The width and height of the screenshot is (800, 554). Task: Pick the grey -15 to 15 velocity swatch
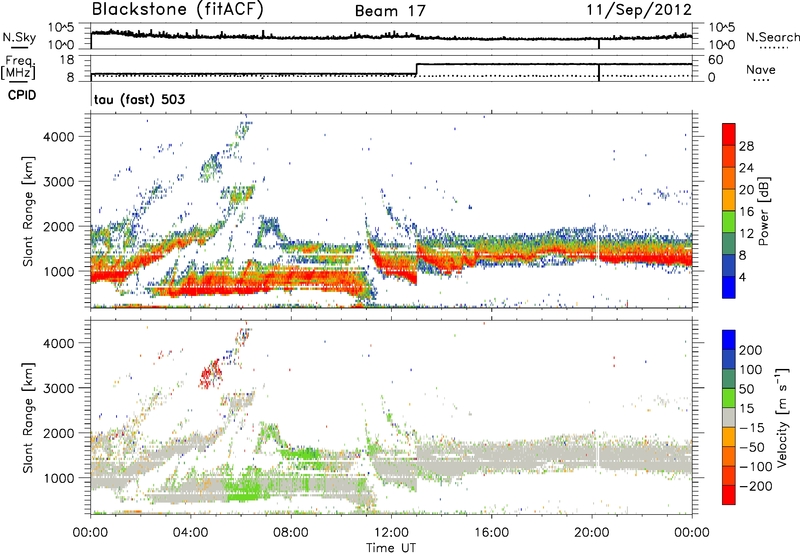[729, 417]
